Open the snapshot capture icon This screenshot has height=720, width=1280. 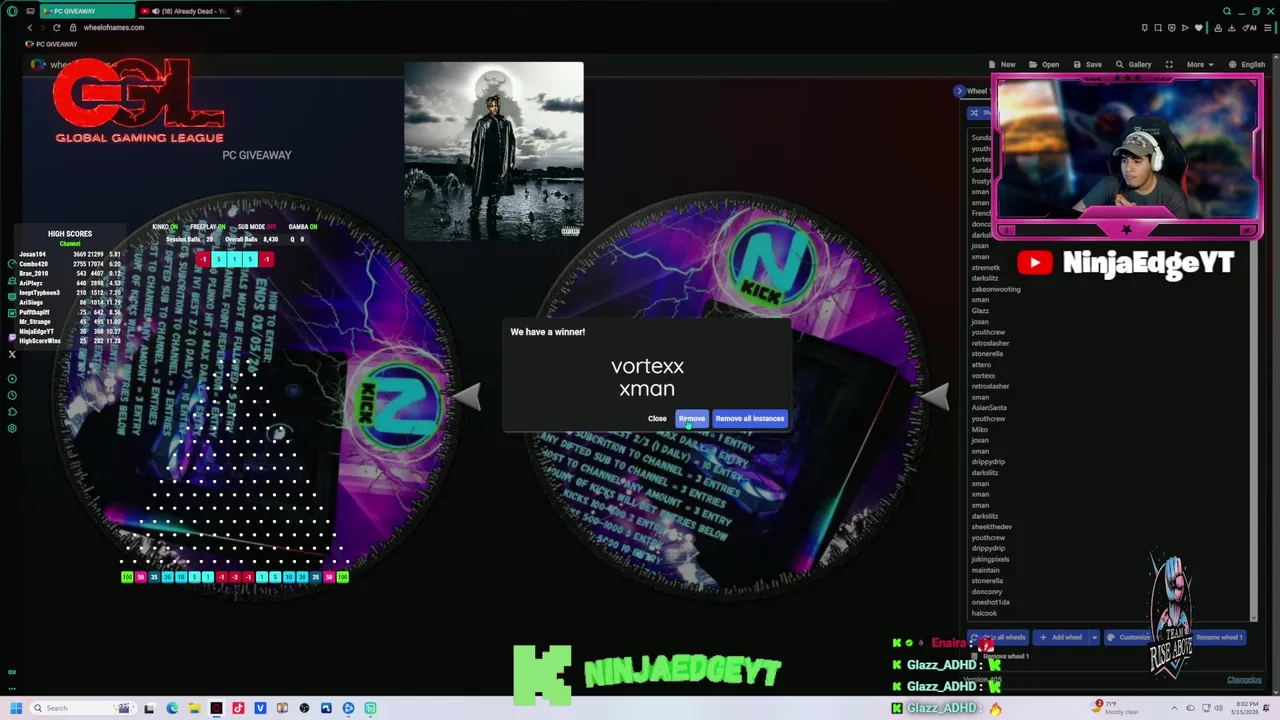point(1158,27)
